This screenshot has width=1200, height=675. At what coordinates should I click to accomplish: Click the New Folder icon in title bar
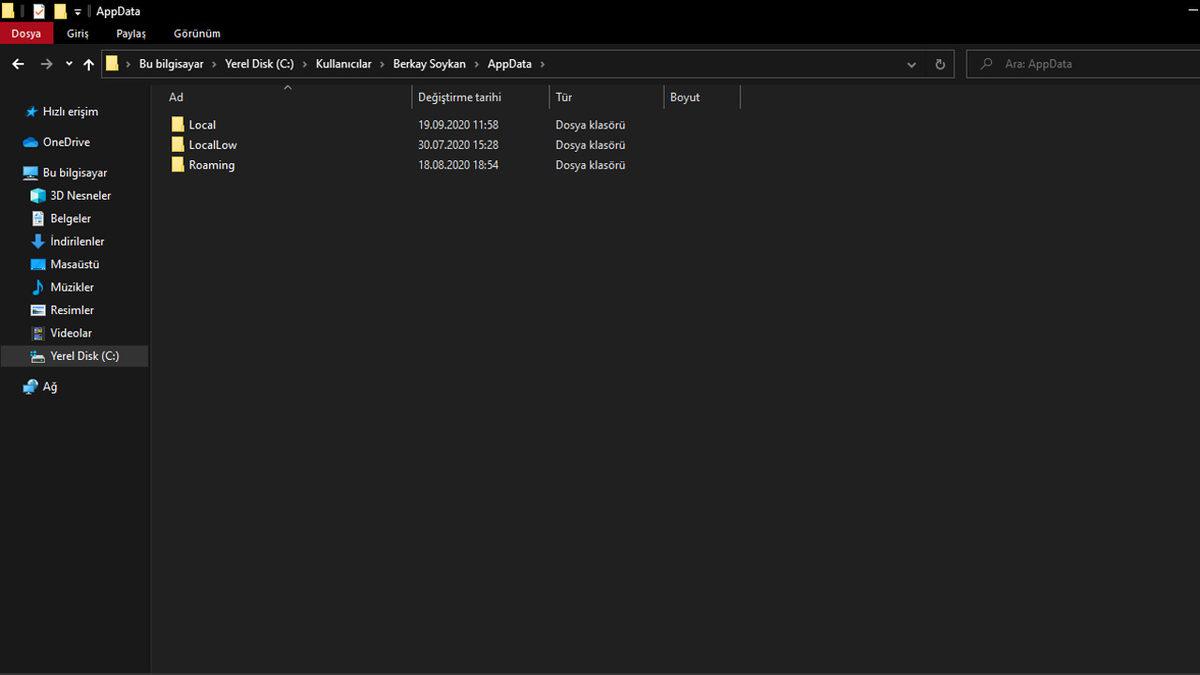[x=60, y=11]
